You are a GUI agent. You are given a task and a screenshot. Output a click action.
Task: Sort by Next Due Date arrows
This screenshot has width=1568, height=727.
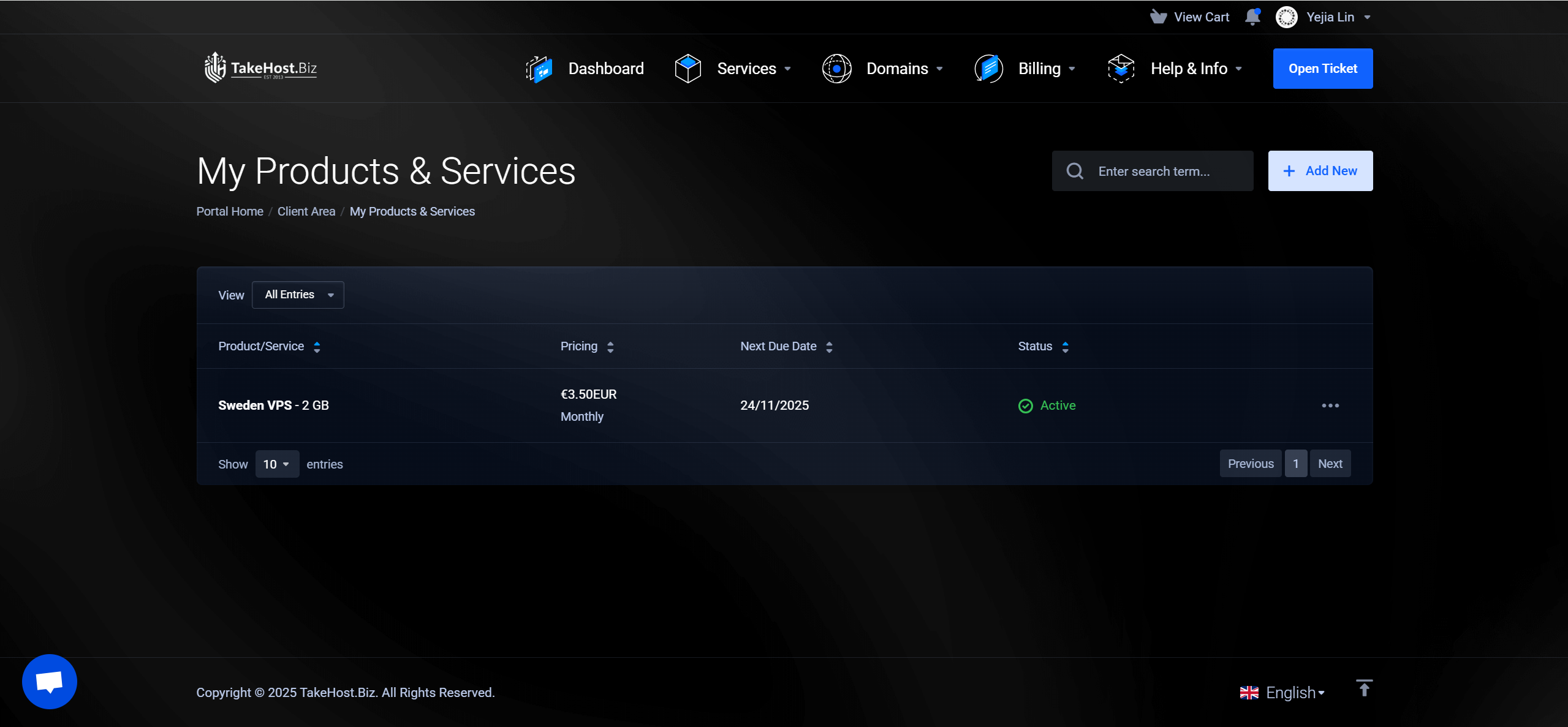pos(829,347)
